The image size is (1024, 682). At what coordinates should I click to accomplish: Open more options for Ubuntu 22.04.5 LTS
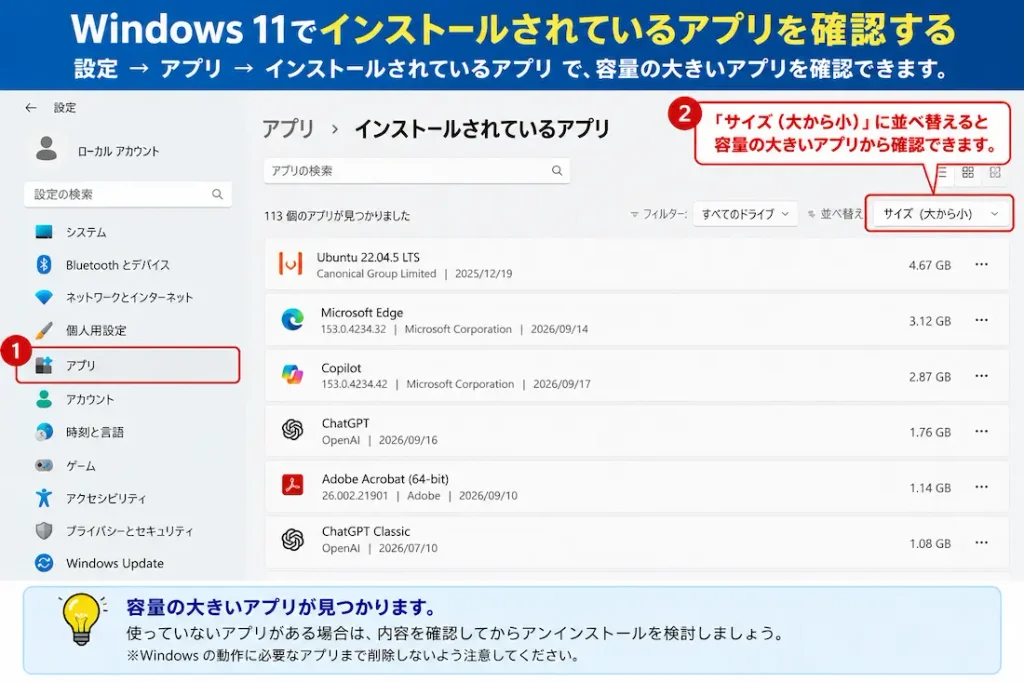pyautogui.click(x=982, y=265)
